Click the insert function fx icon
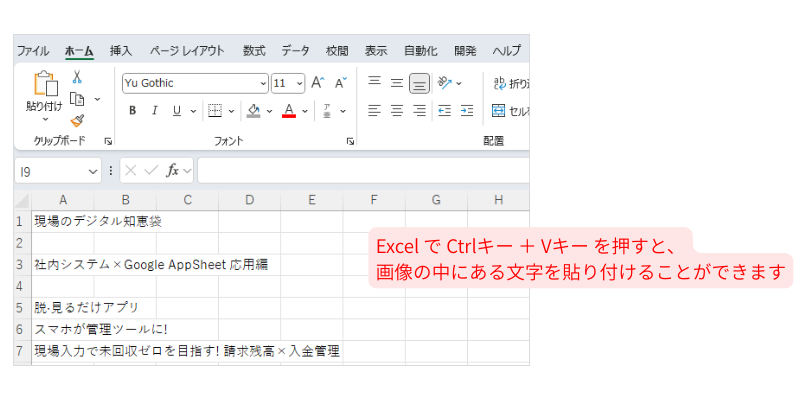 tap(172, 171)
